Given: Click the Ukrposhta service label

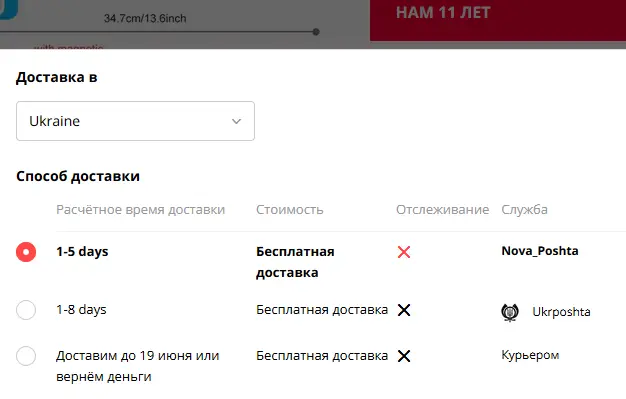Looking at the screenshot, I should point(561,312).
